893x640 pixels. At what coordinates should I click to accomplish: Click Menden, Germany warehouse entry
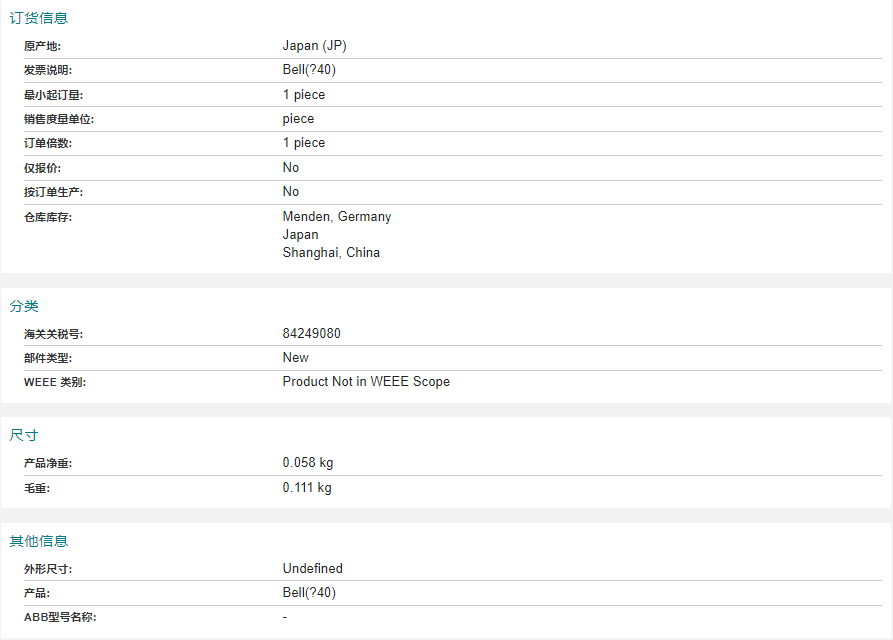pyautogui.click(x=337, y=216)
